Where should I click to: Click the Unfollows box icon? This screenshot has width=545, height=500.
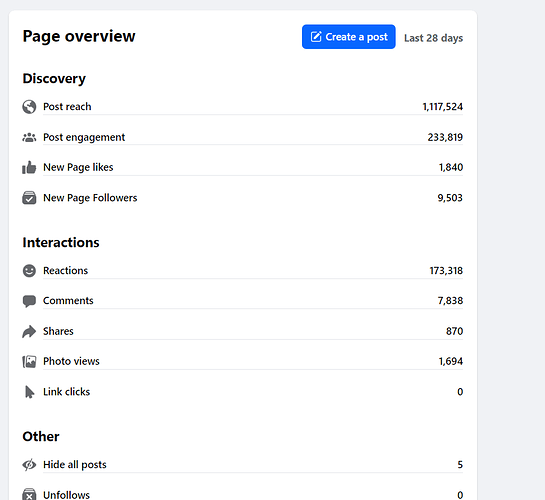tap(29, 494)
